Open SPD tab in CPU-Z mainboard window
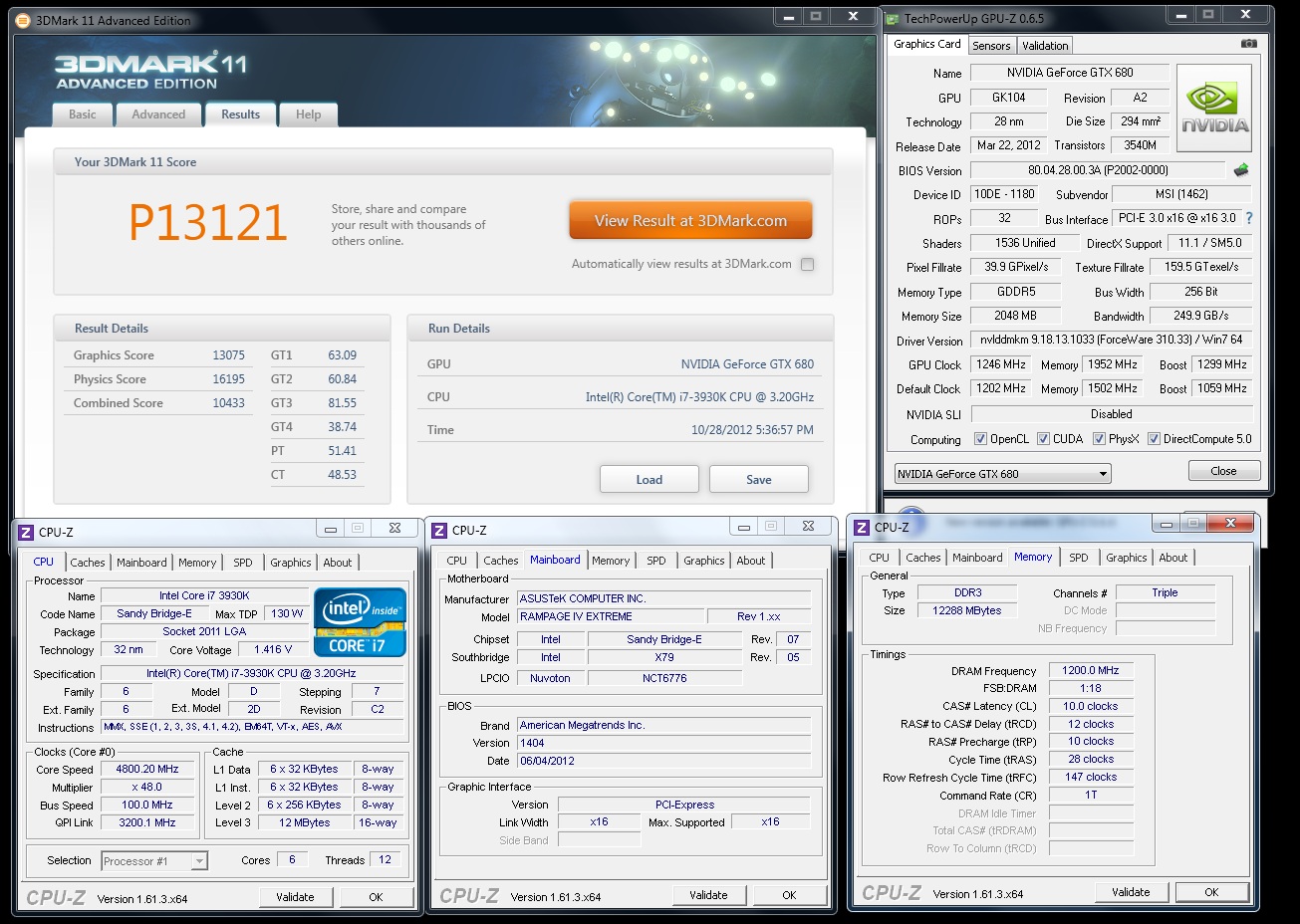Image resolution: width=1300 pixels, height=924 pixels. [x=655, y=561]
